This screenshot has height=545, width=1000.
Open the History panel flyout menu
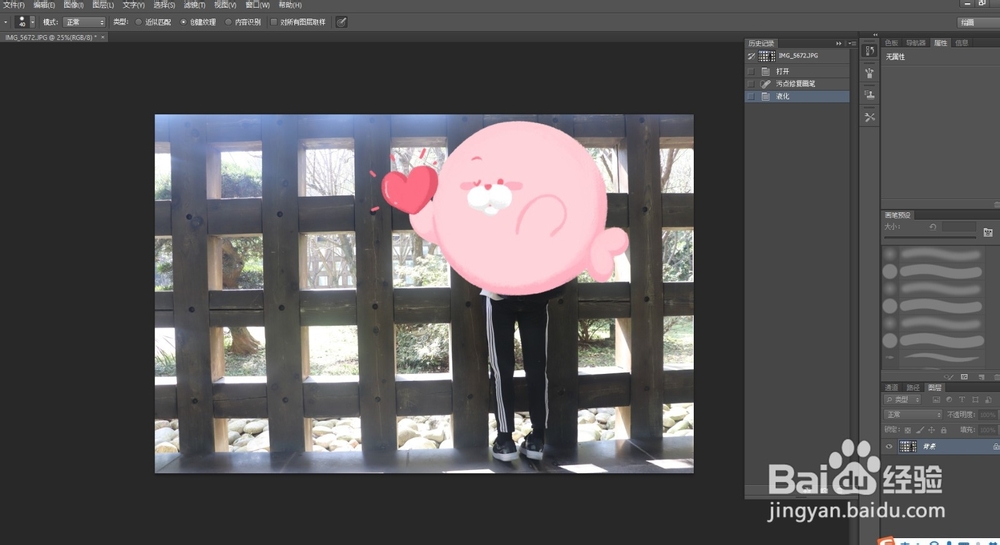pyautogui.click(x=852, y=43)
